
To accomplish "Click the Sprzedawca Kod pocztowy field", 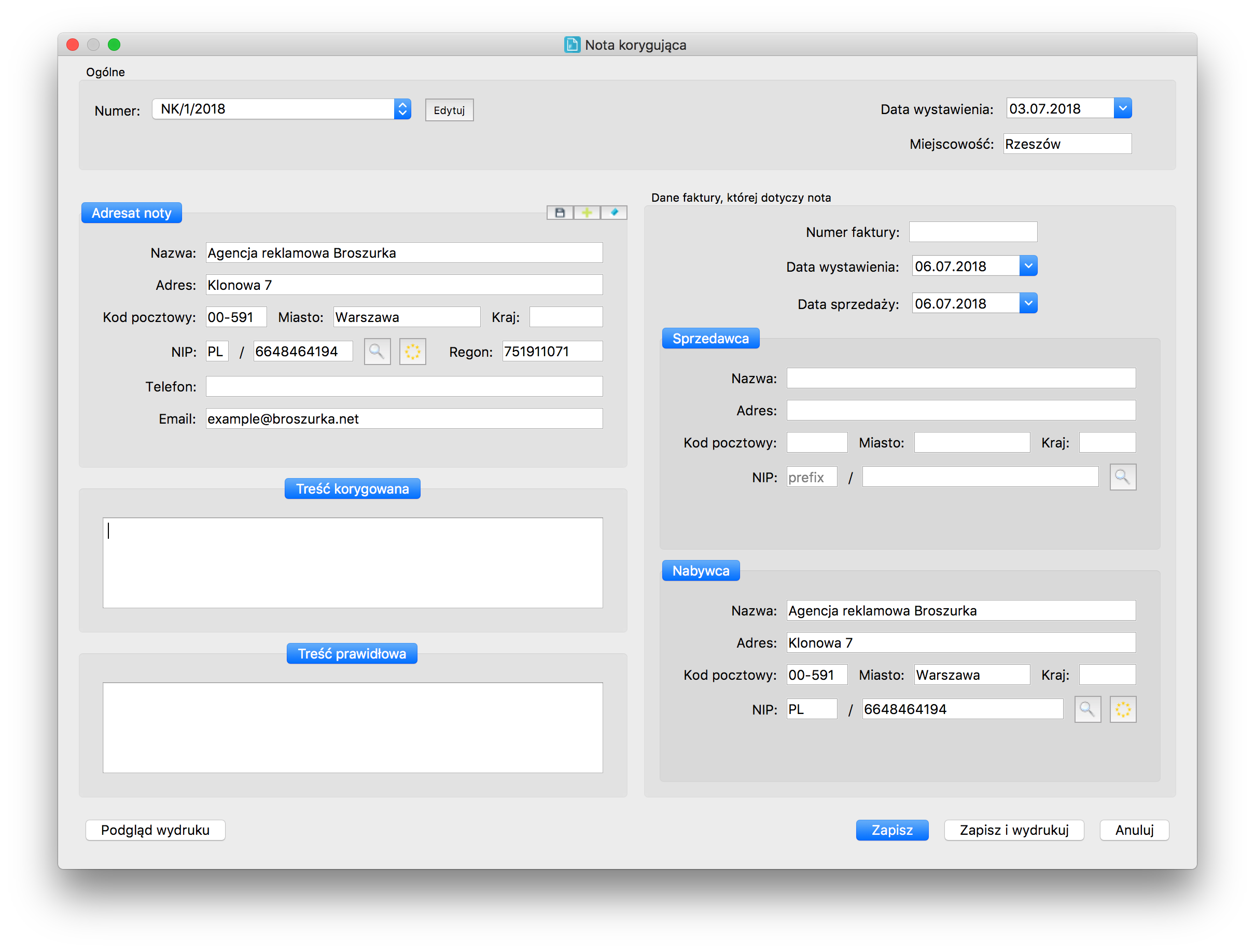I will 817,442.
